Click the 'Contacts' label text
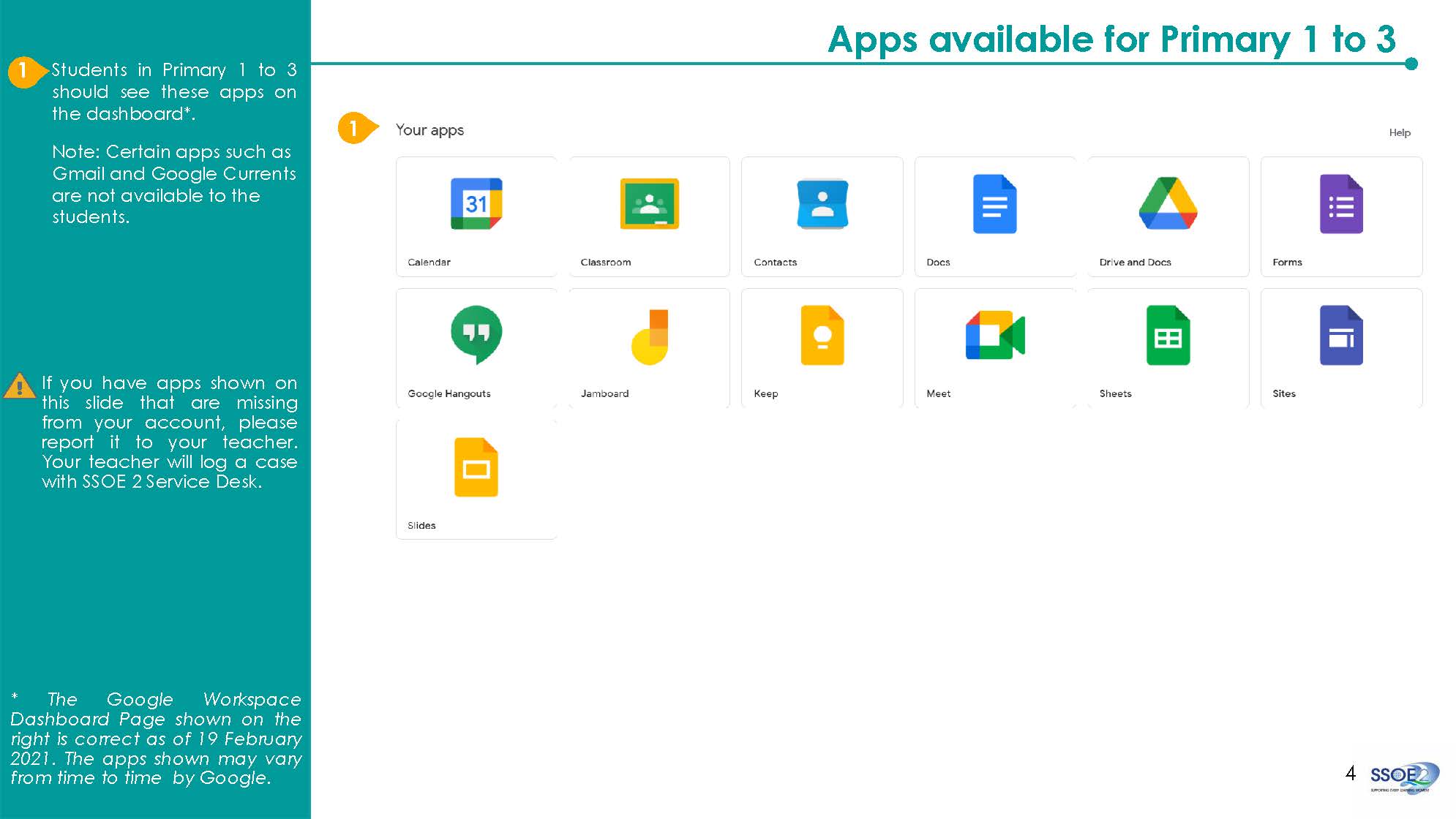This screenshot has width=1456, height=819. tap(776, 262)
